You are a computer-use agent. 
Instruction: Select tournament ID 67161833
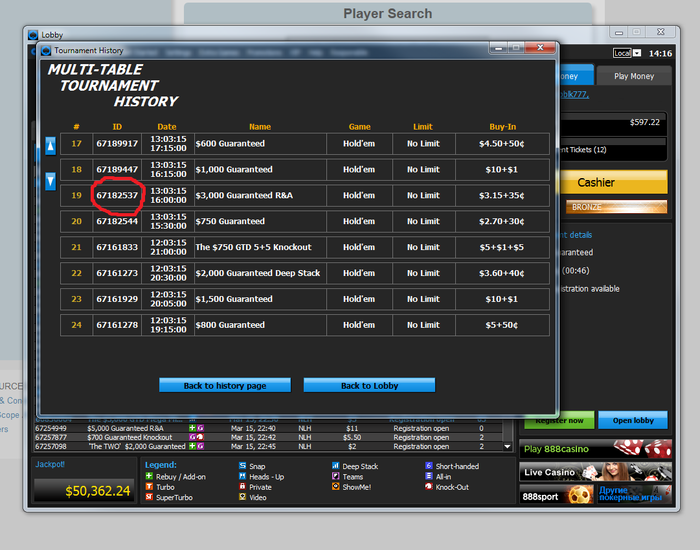[x=117, y=247]
